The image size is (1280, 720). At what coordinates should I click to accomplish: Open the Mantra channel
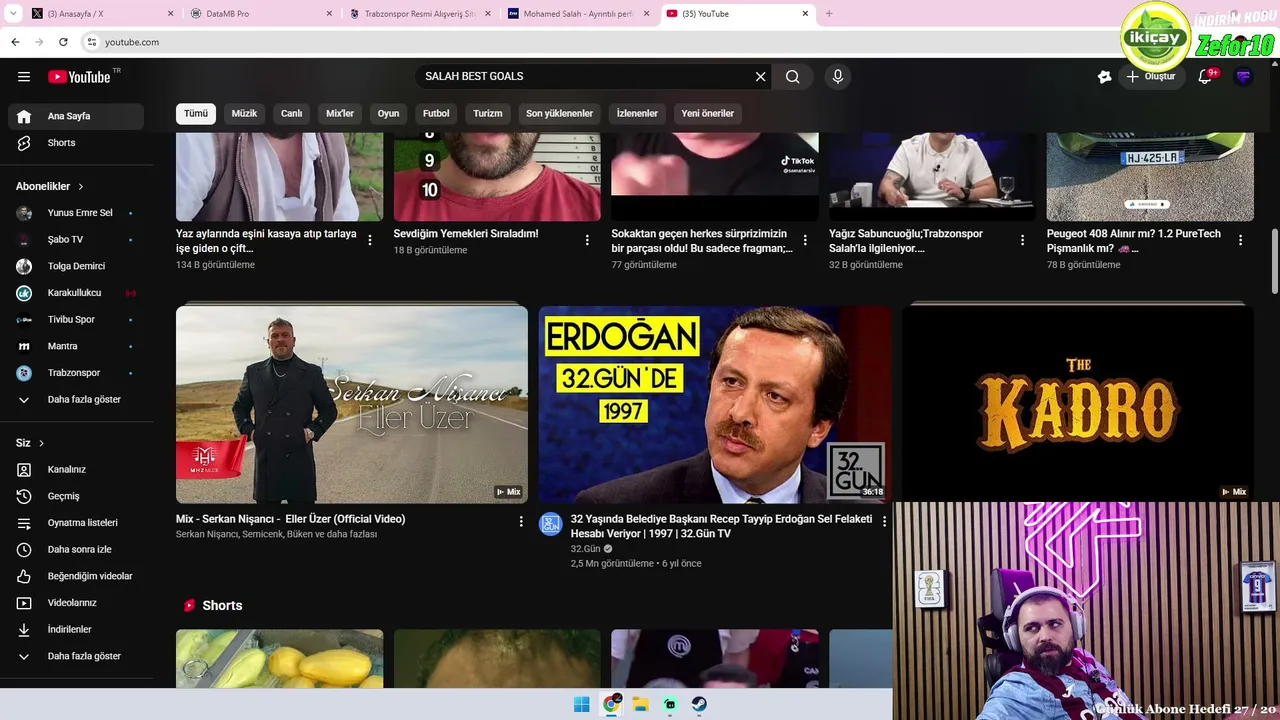76,346
